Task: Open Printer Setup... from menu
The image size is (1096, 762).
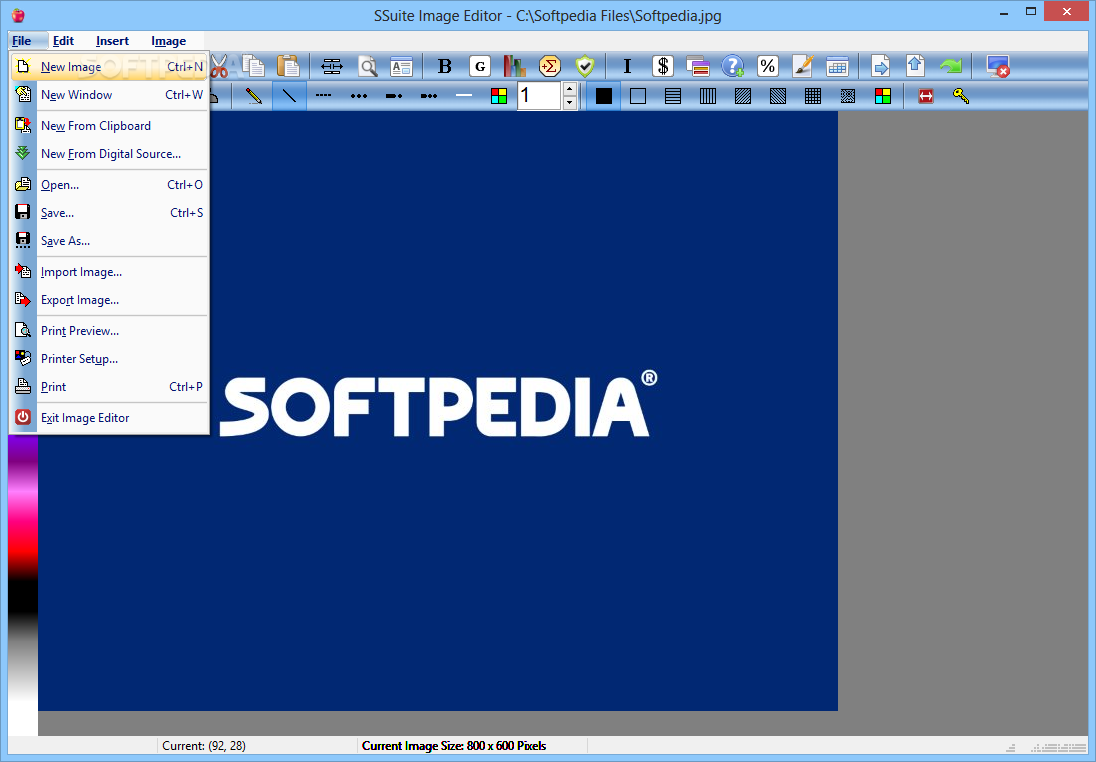Action: tap(109, 359)
